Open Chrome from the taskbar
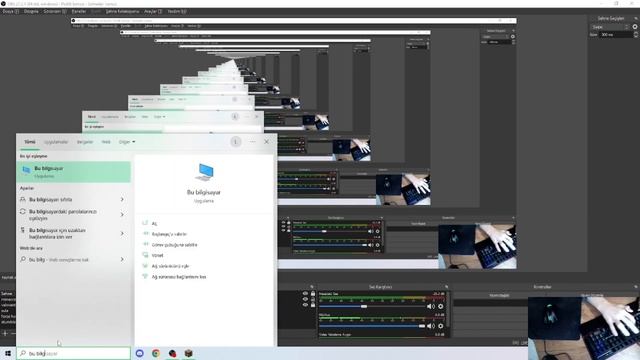Image resolution: width=640 pixels, height=360 pixels. click(x=156, y=353)
